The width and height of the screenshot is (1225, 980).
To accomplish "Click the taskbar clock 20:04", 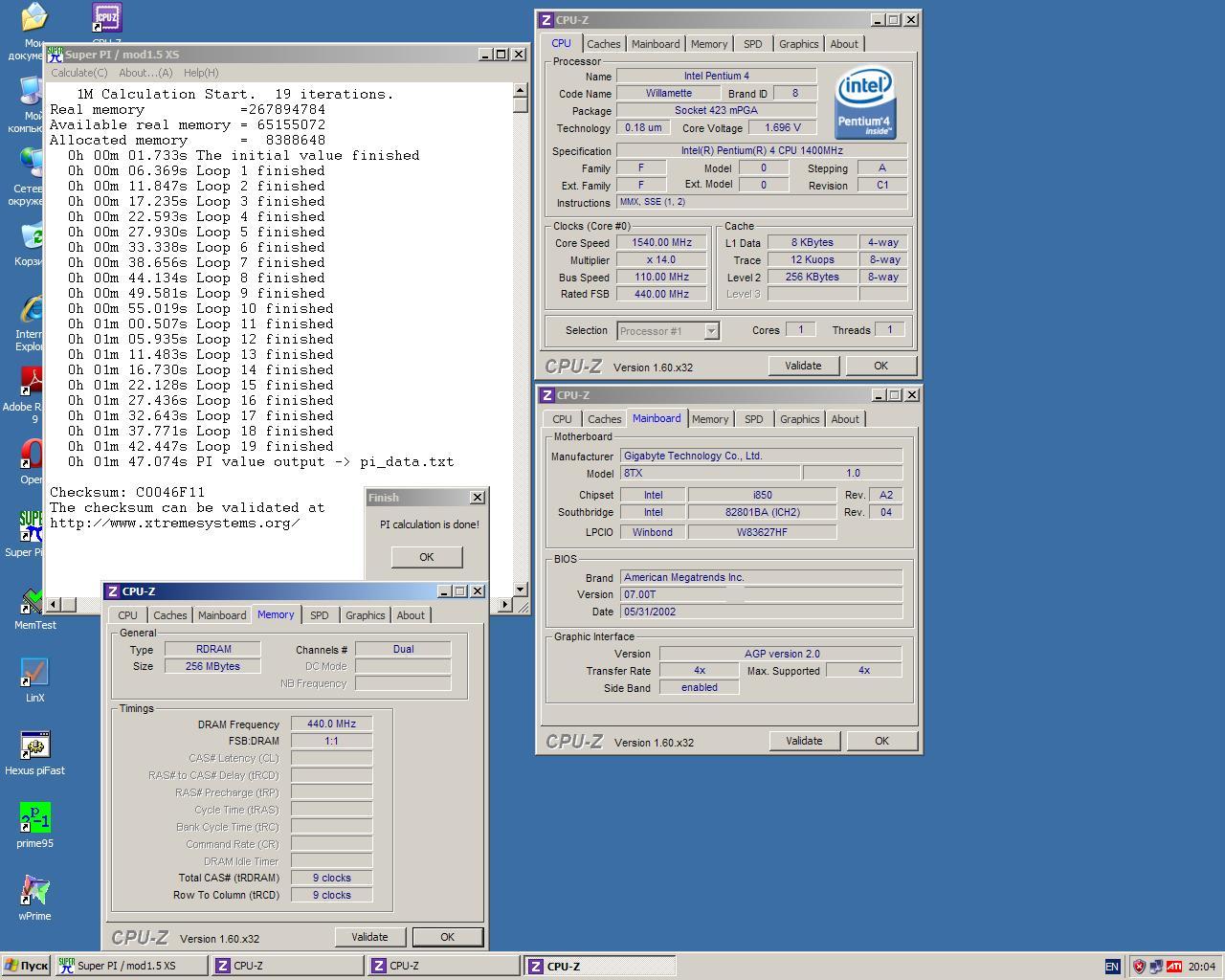I will pyautogui.click(x=1202, y=967).
